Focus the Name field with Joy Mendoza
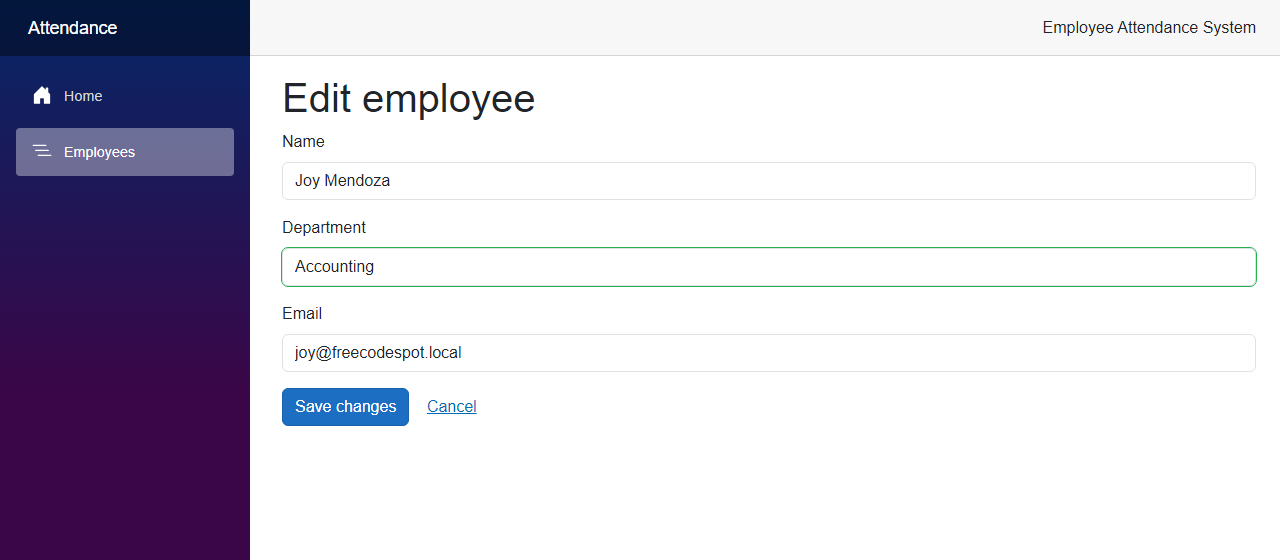This screenshot has height=560, width=1280. pos(768,181)
